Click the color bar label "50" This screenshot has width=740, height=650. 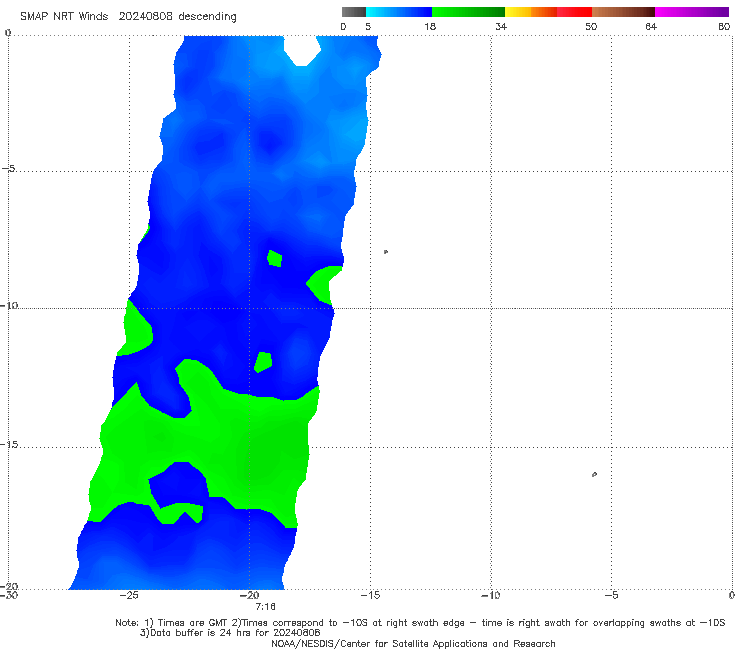(x=591, y=26)
